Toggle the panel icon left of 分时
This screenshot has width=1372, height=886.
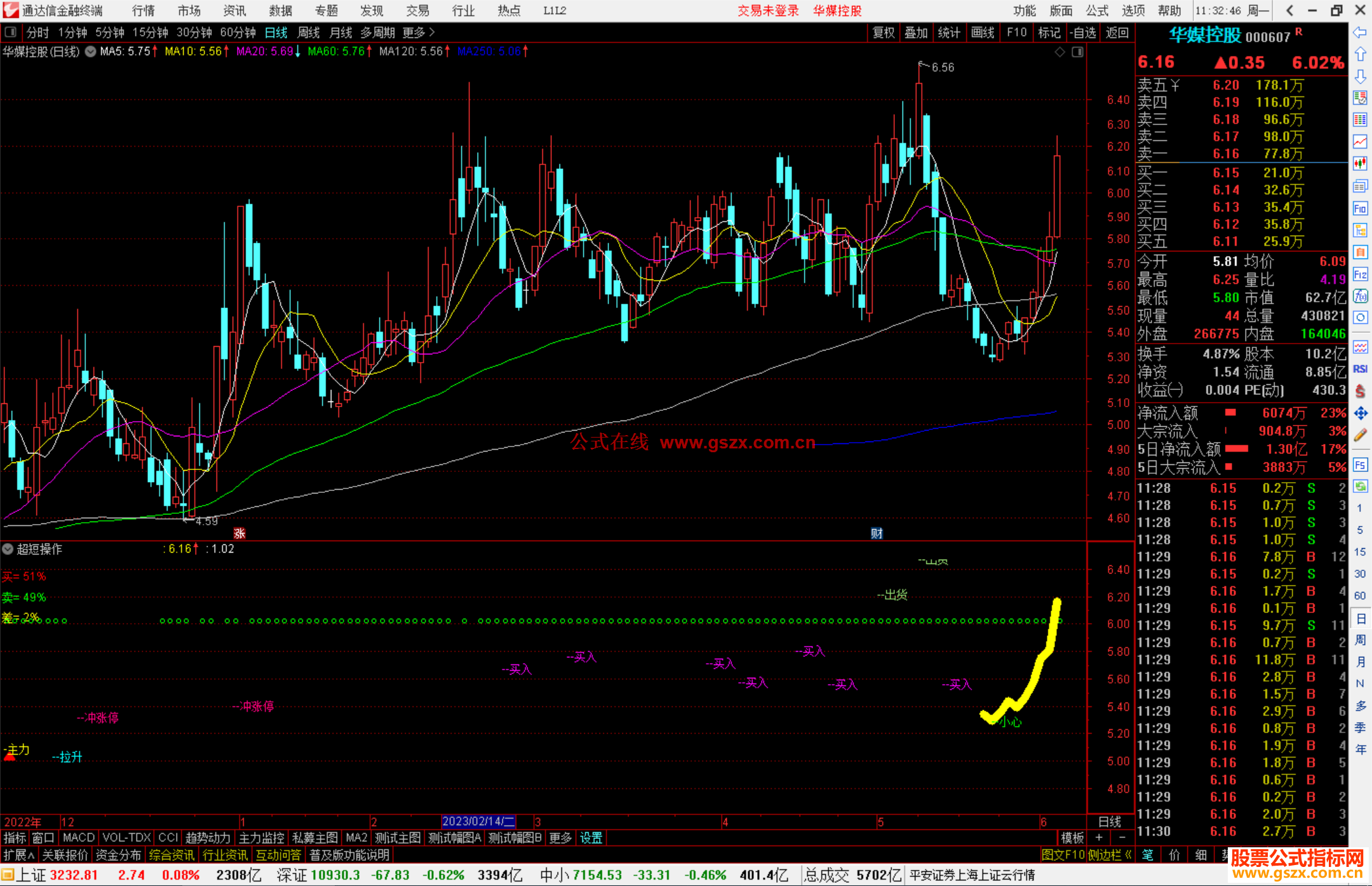tap(11, 32)
